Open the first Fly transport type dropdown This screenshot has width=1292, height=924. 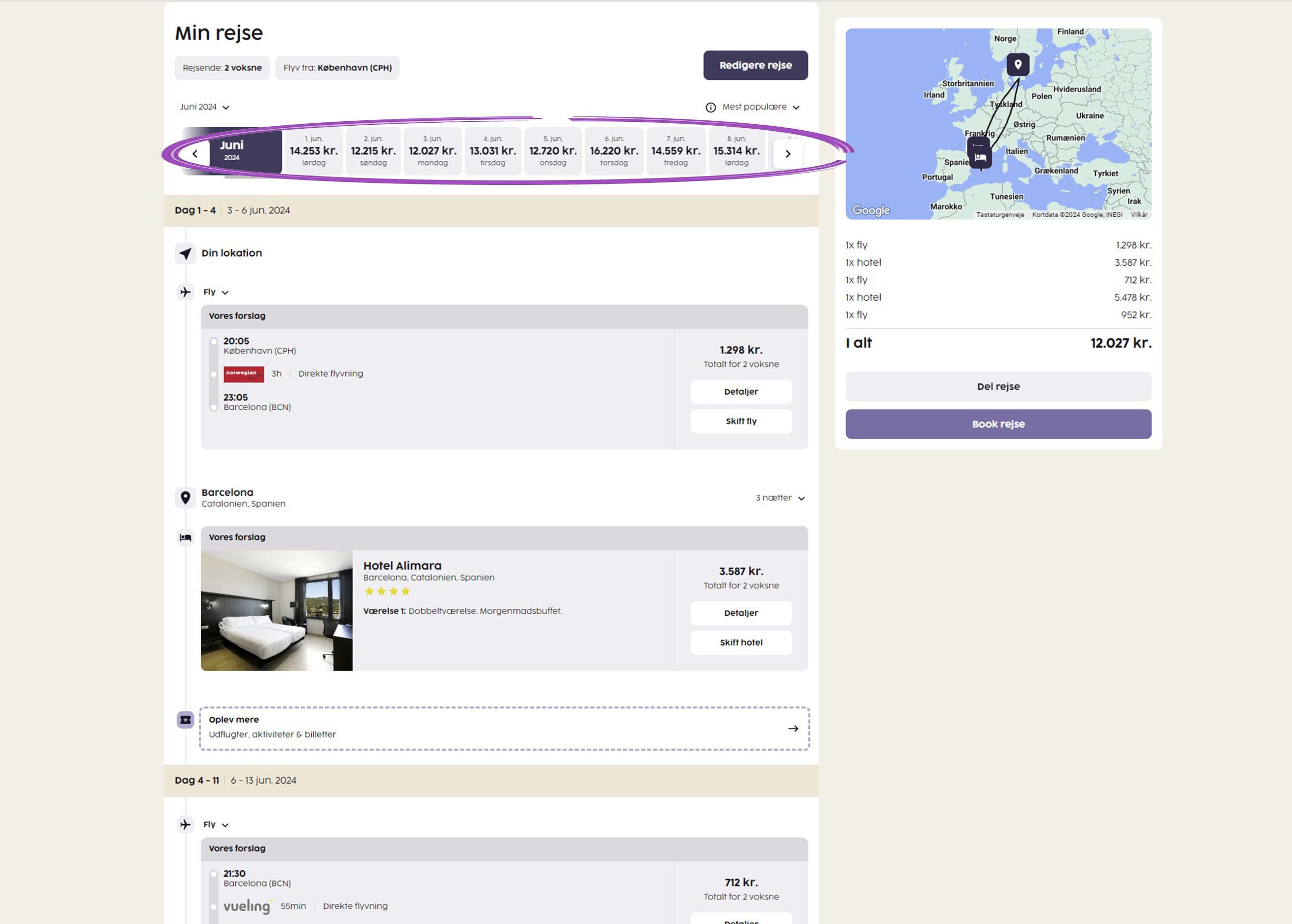coord(215,292)
